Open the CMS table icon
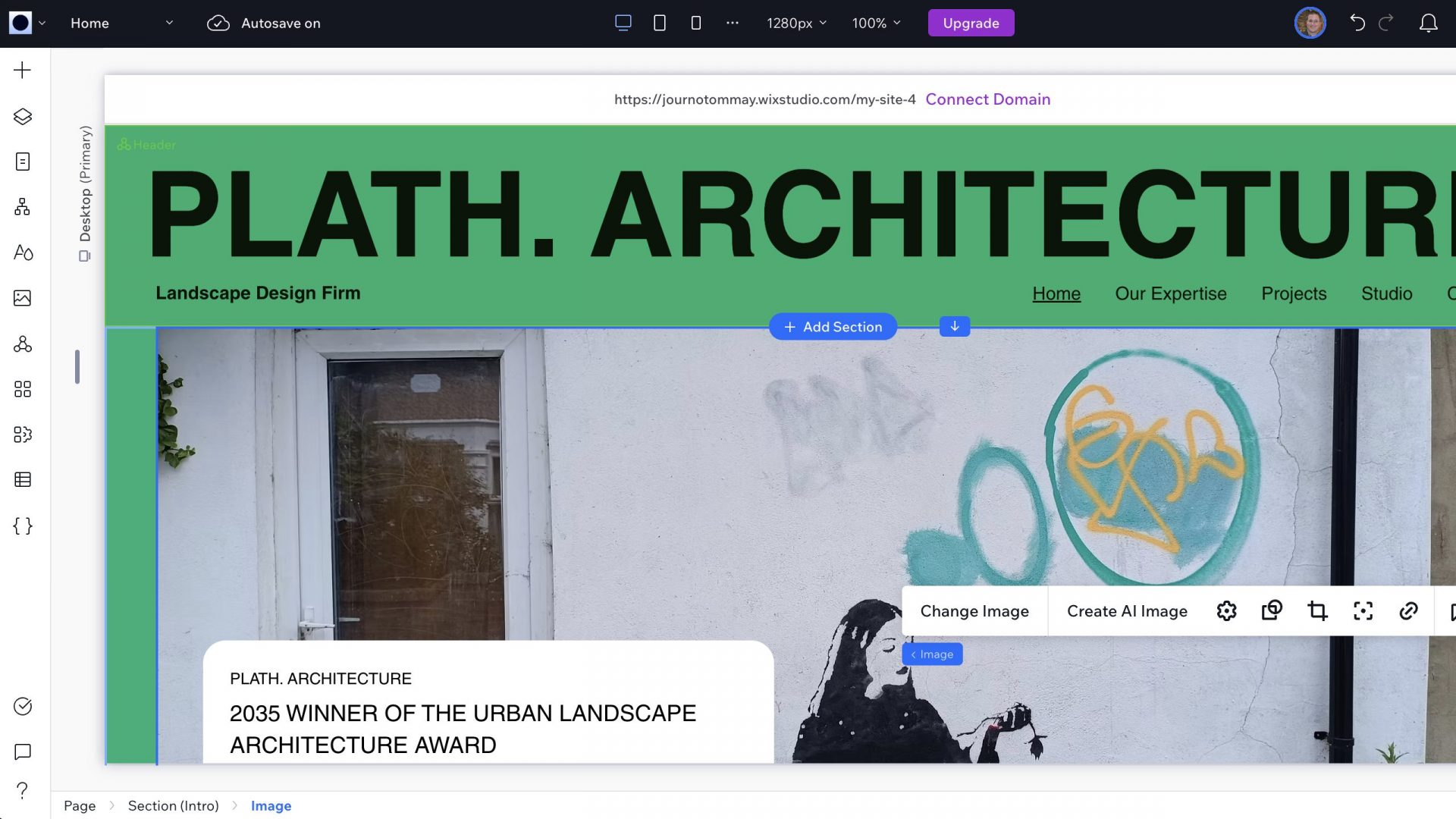The image size is (1456, 819). point(23,480)
